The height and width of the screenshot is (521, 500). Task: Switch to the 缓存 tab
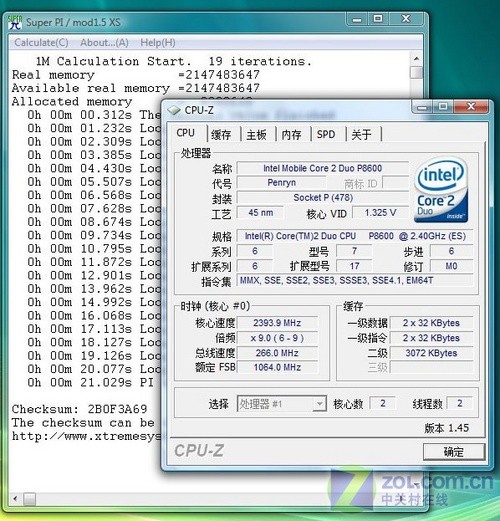[x=221, y=134]
